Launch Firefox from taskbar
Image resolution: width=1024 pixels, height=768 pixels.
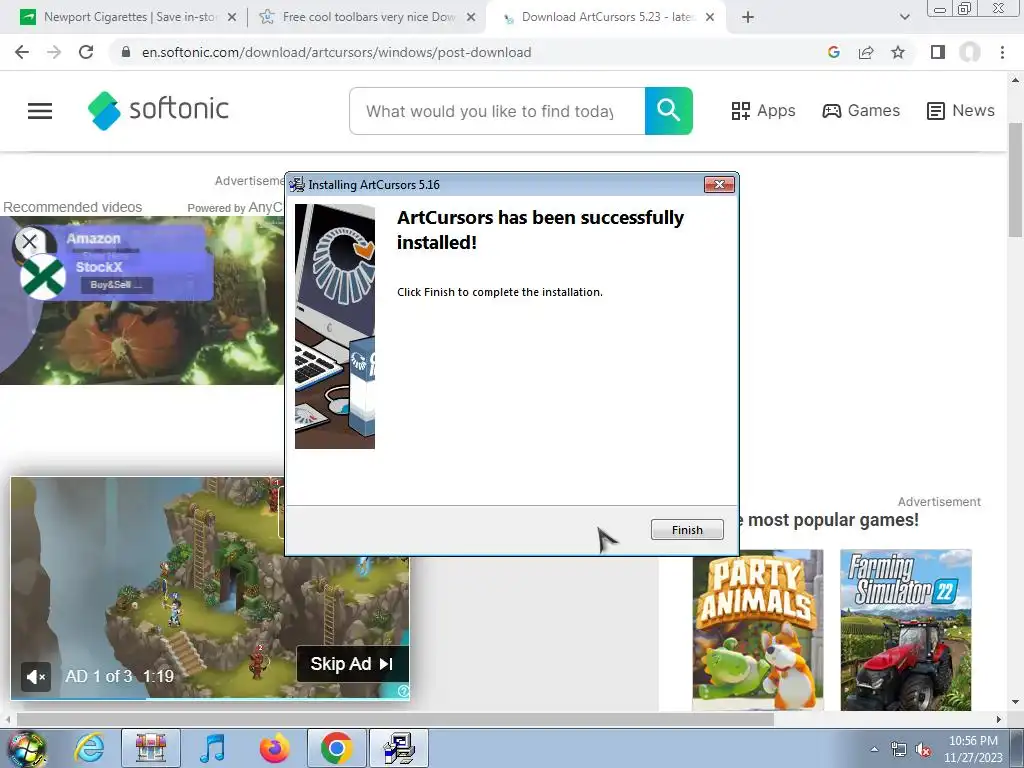[x=275, y=748]
